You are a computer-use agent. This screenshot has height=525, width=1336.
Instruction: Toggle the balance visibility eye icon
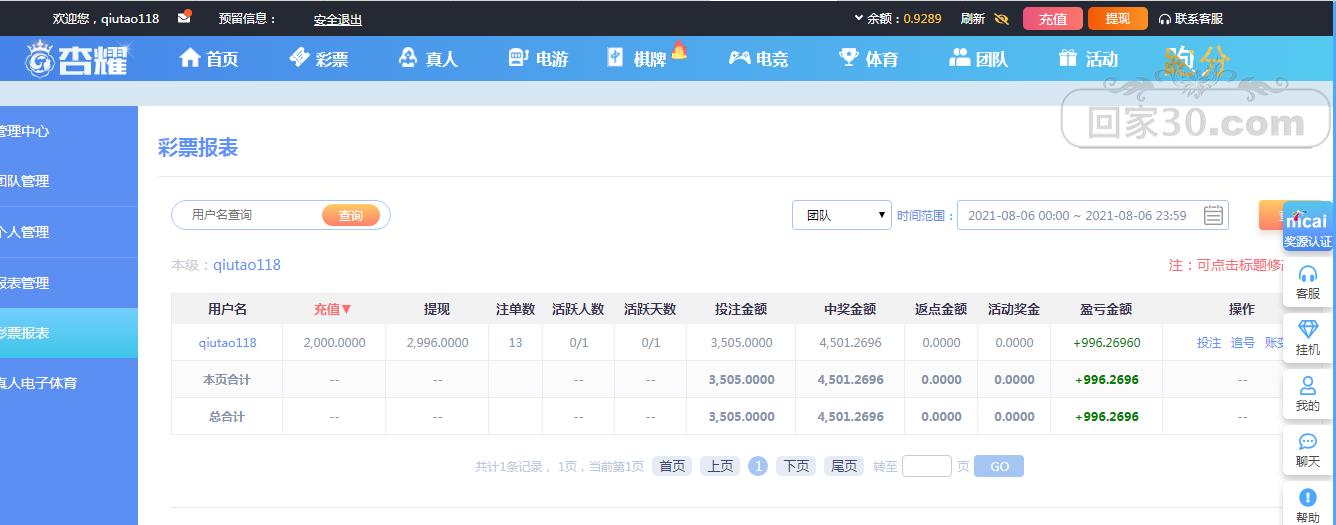point(1002,18)
